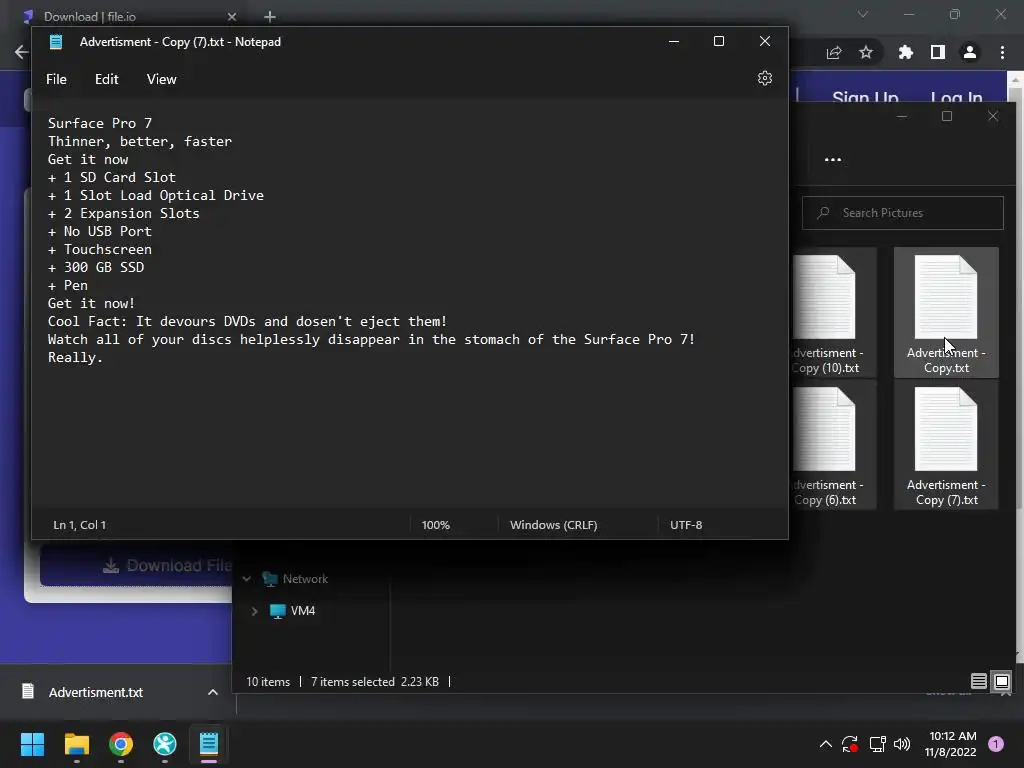Collapse the Network tree node

coord(247,579)
